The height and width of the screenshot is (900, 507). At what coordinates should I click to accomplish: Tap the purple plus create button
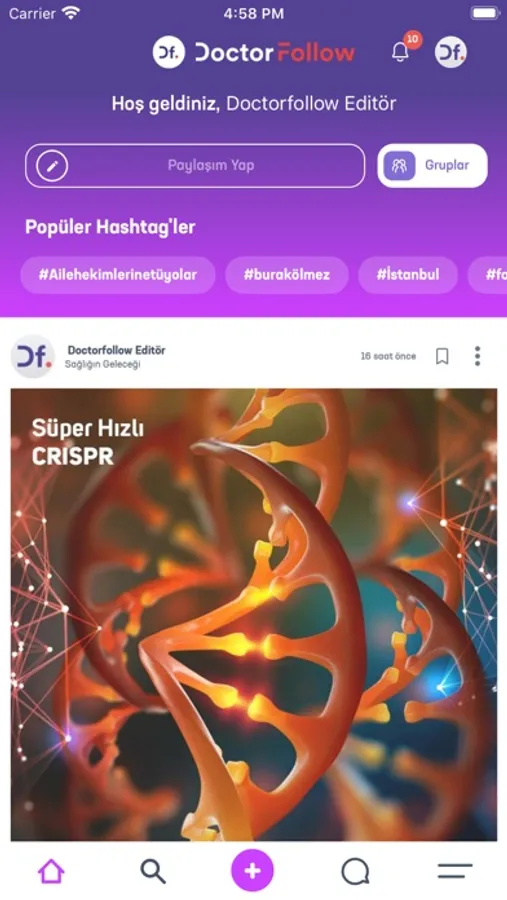pos(253,871)
